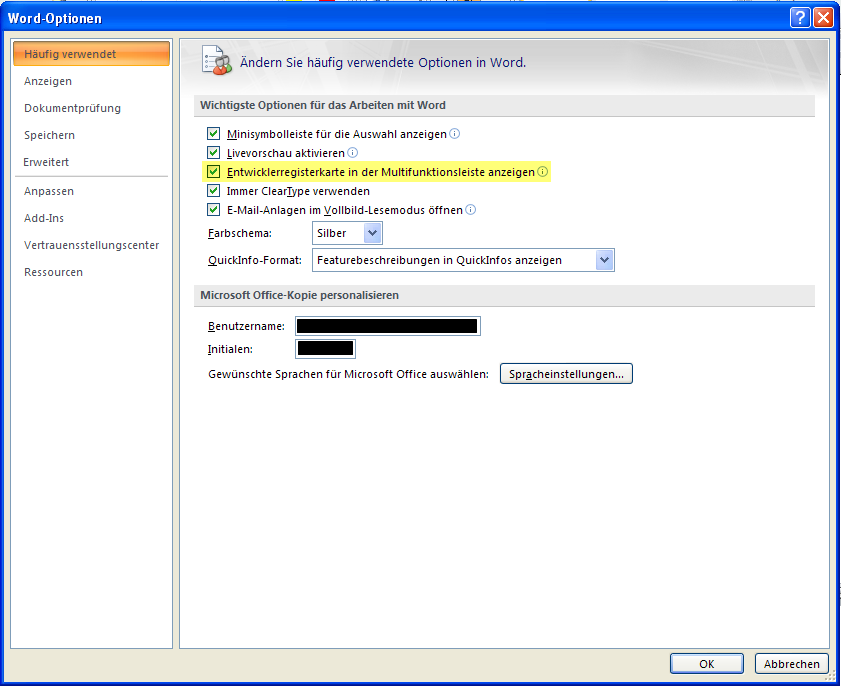The height and width of the screenshot is (686, 841).
Task: Click the Spracheinstellungen... button
Action: [566, 374]
